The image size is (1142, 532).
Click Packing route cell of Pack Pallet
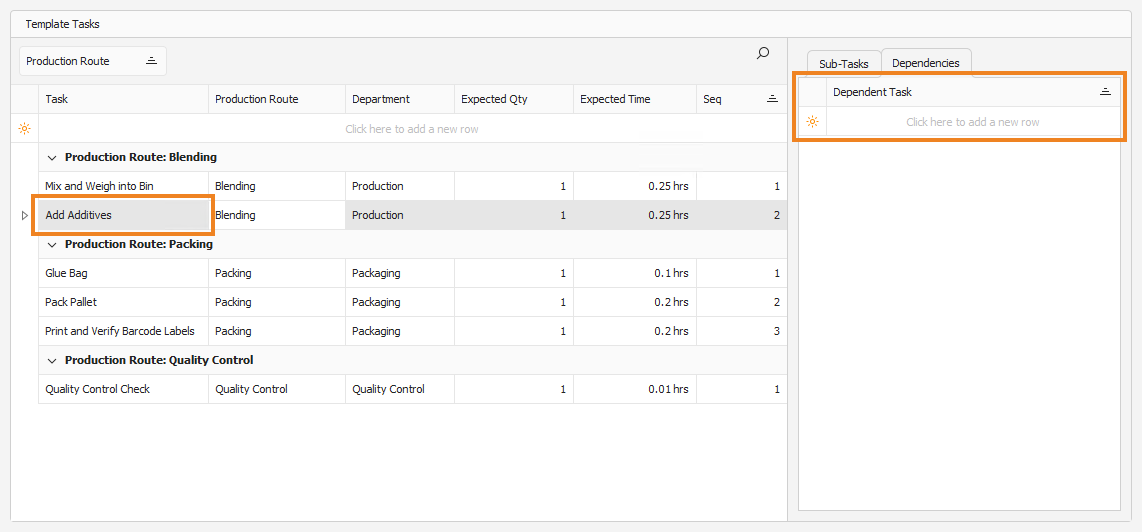277,302
